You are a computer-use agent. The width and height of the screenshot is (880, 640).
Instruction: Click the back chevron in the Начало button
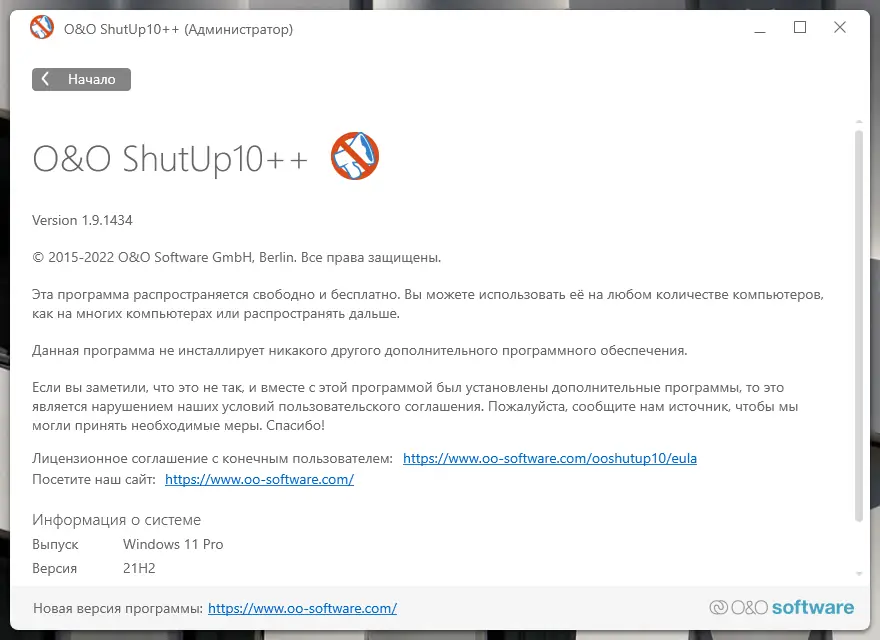pos(45,79)
